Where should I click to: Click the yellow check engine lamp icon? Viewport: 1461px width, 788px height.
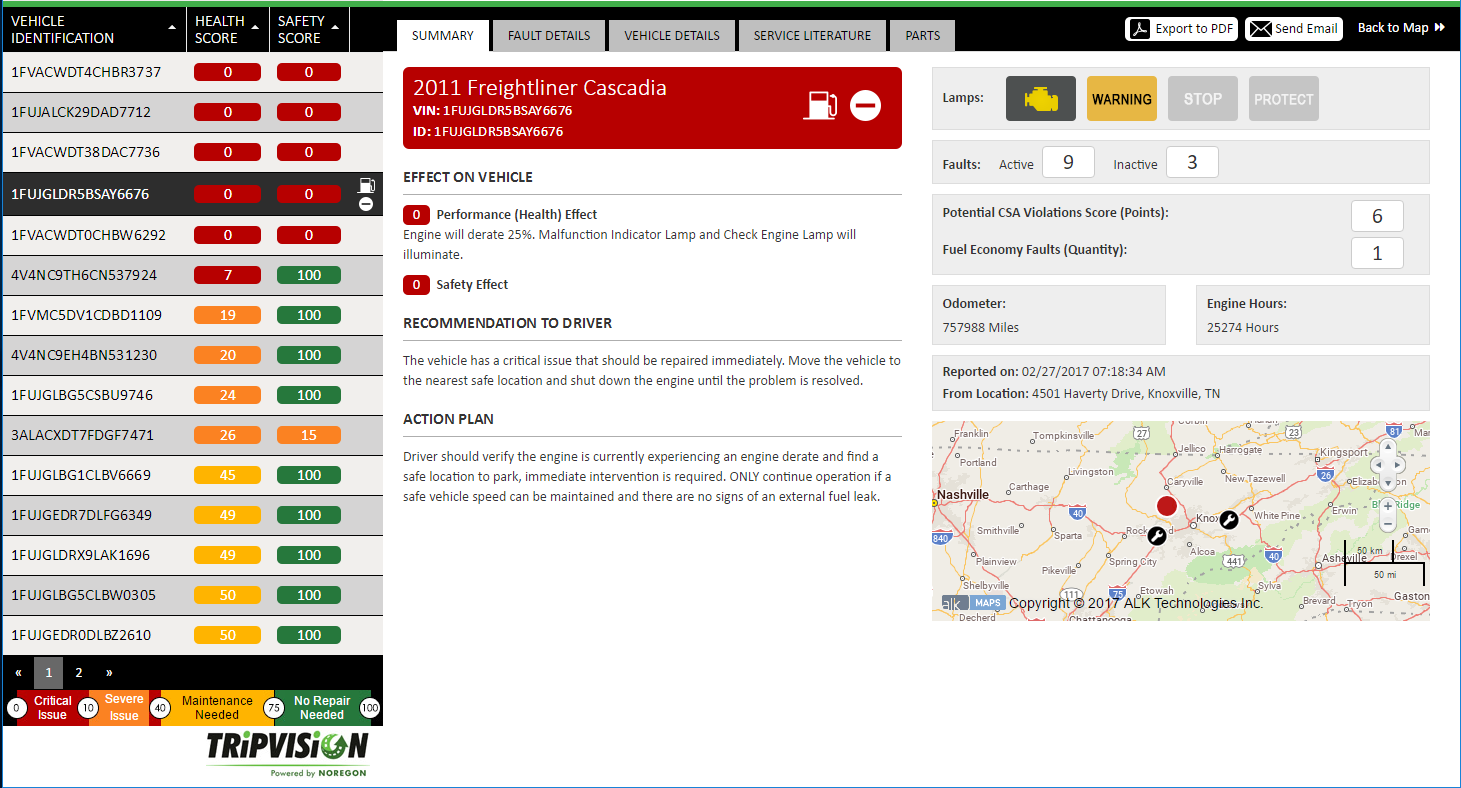pyautogui.click(x=1040, y=99)
